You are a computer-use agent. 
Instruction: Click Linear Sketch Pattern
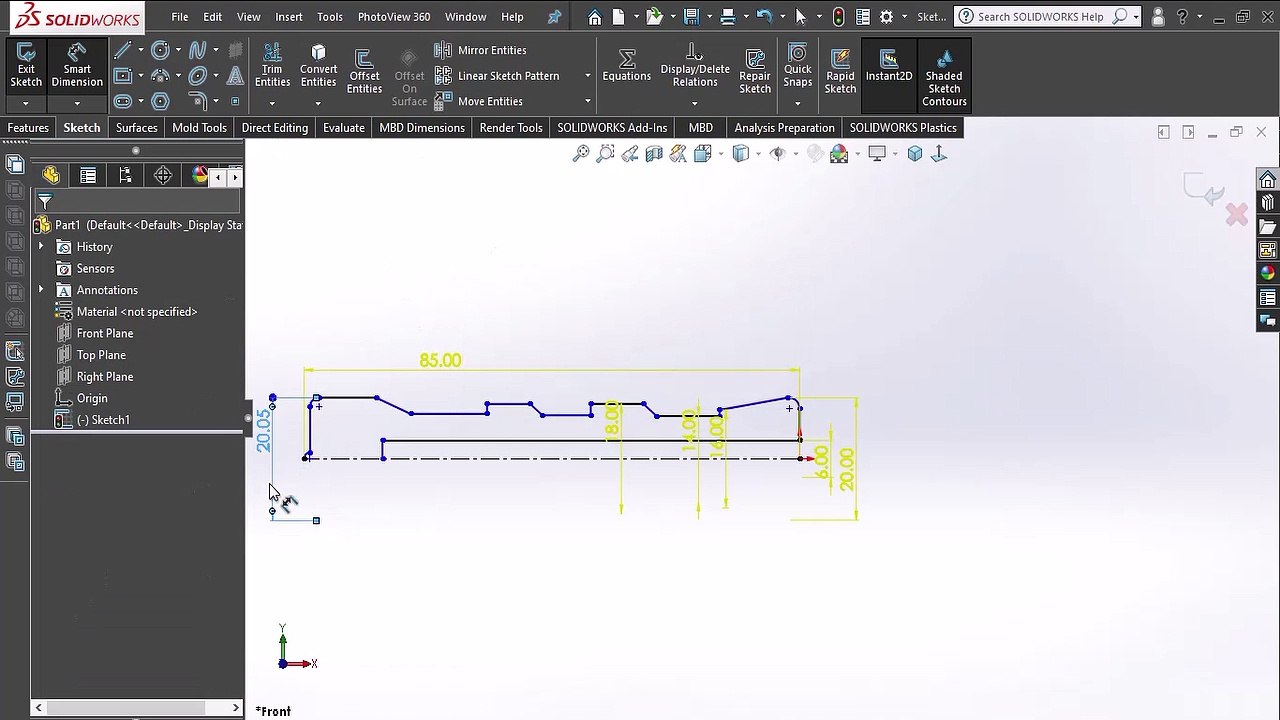point(497,76)
